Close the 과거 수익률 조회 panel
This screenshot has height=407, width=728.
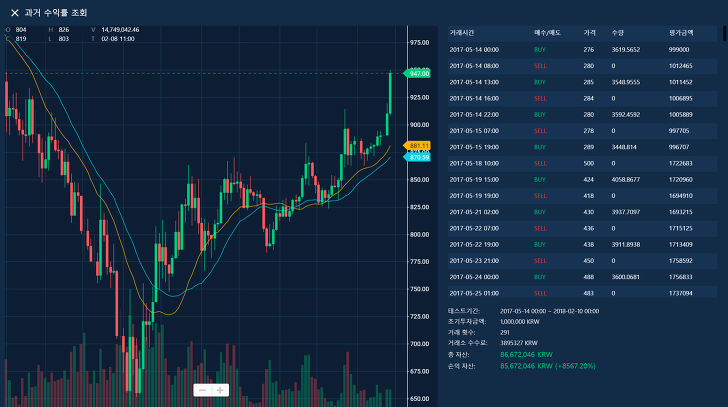pyautogui.click(x=14, y=13)
